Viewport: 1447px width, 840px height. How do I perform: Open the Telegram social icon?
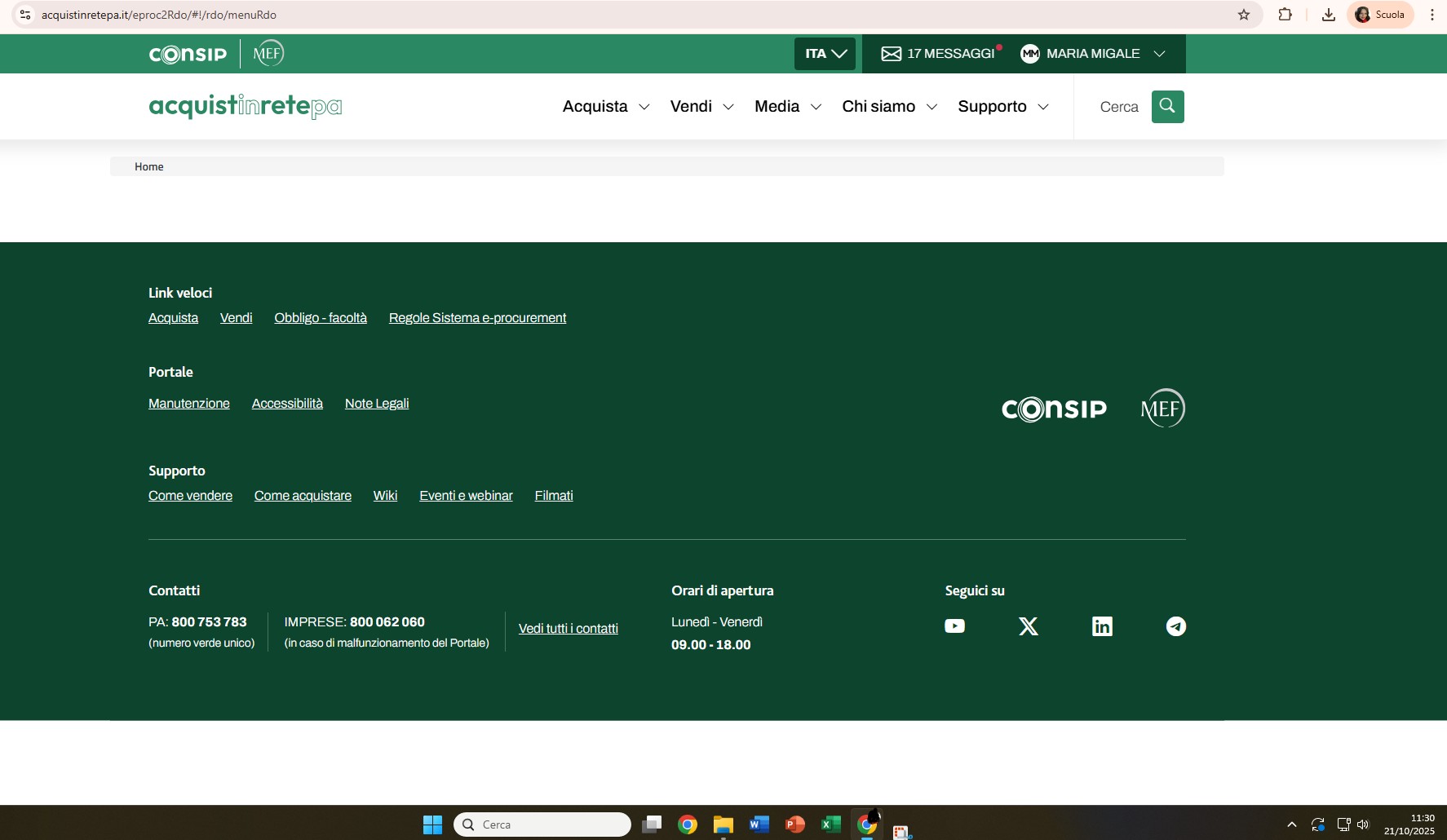pos(1175,626)
